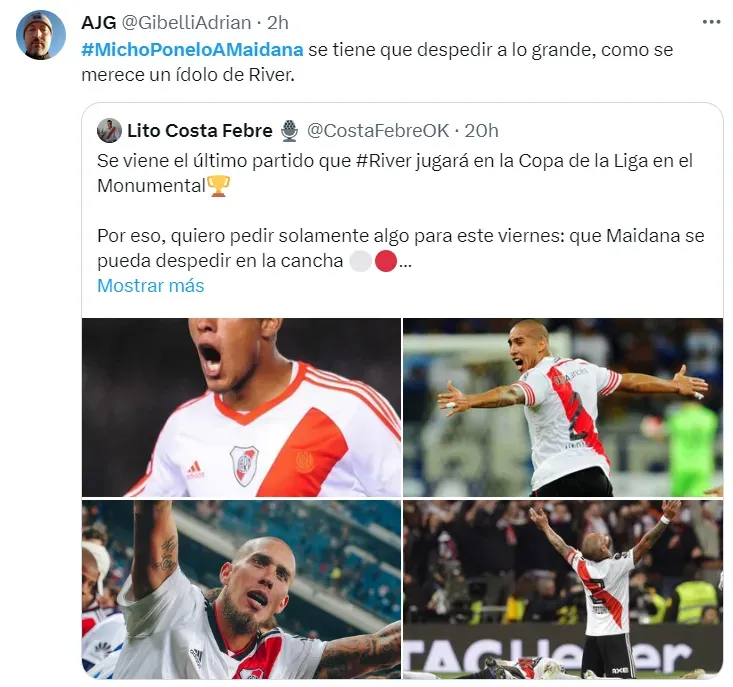
Task: Open the #MichoPoneloAMaidana hashtag
Action: point(192,50)
